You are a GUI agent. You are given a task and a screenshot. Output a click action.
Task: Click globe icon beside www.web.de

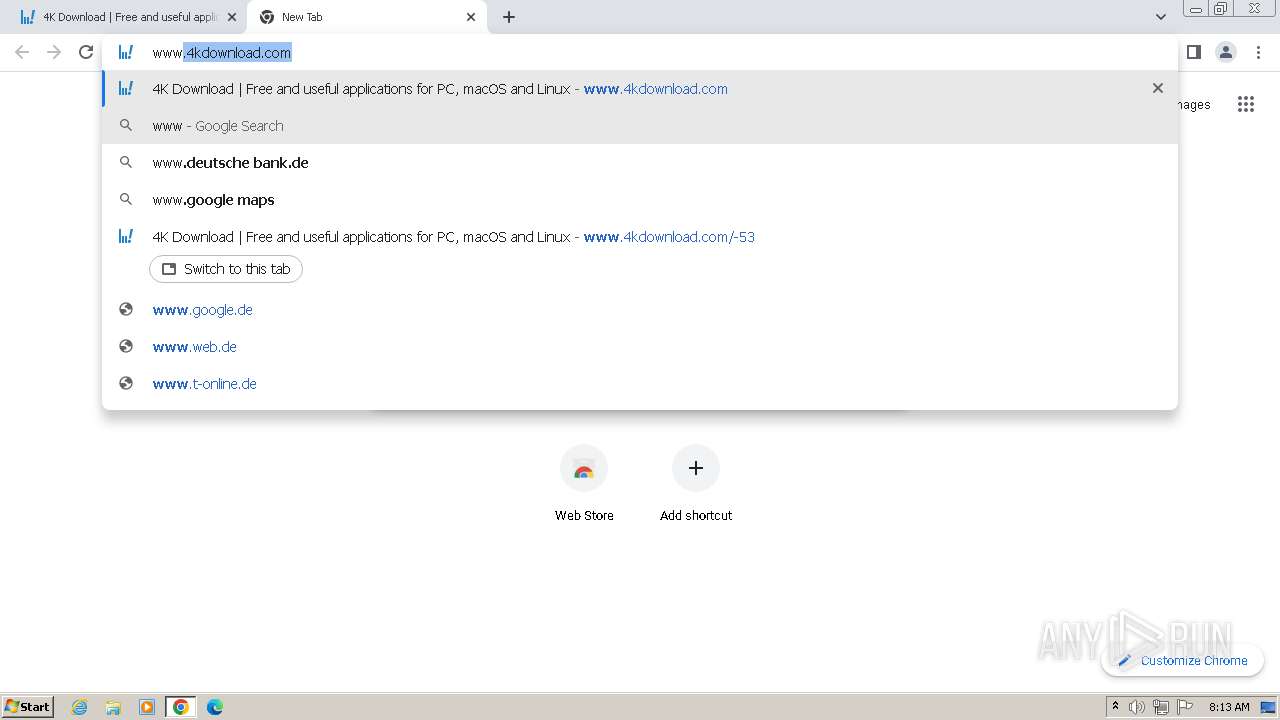point(126,346)
